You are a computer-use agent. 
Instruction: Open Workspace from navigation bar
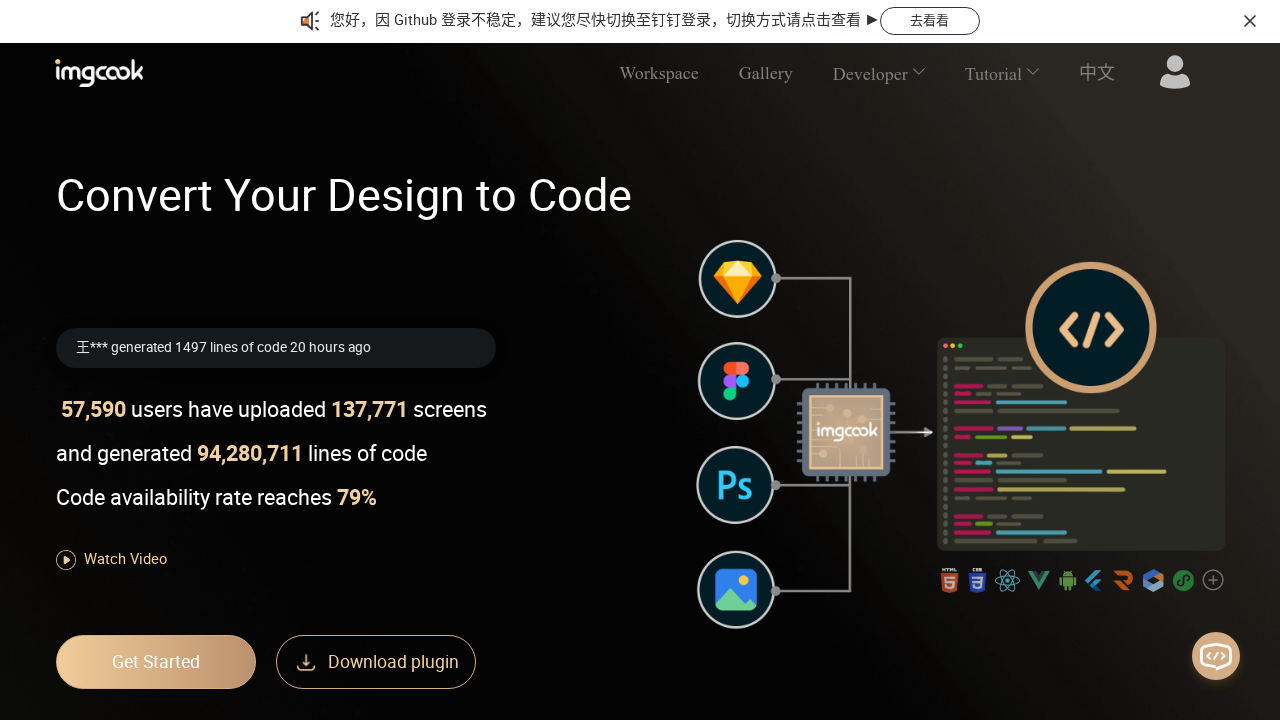[x=658, y=73]
